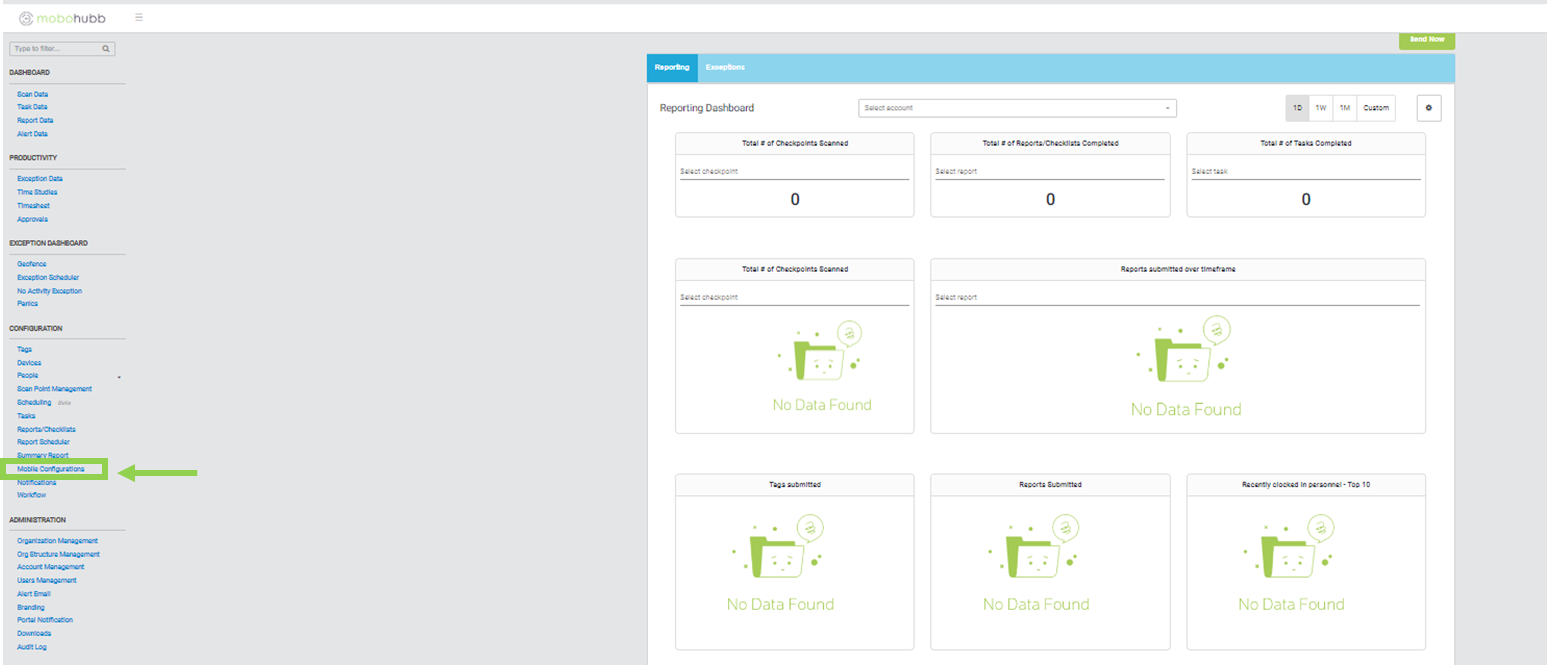
Task: Open the Geofence link
Action: pos(32,264)
